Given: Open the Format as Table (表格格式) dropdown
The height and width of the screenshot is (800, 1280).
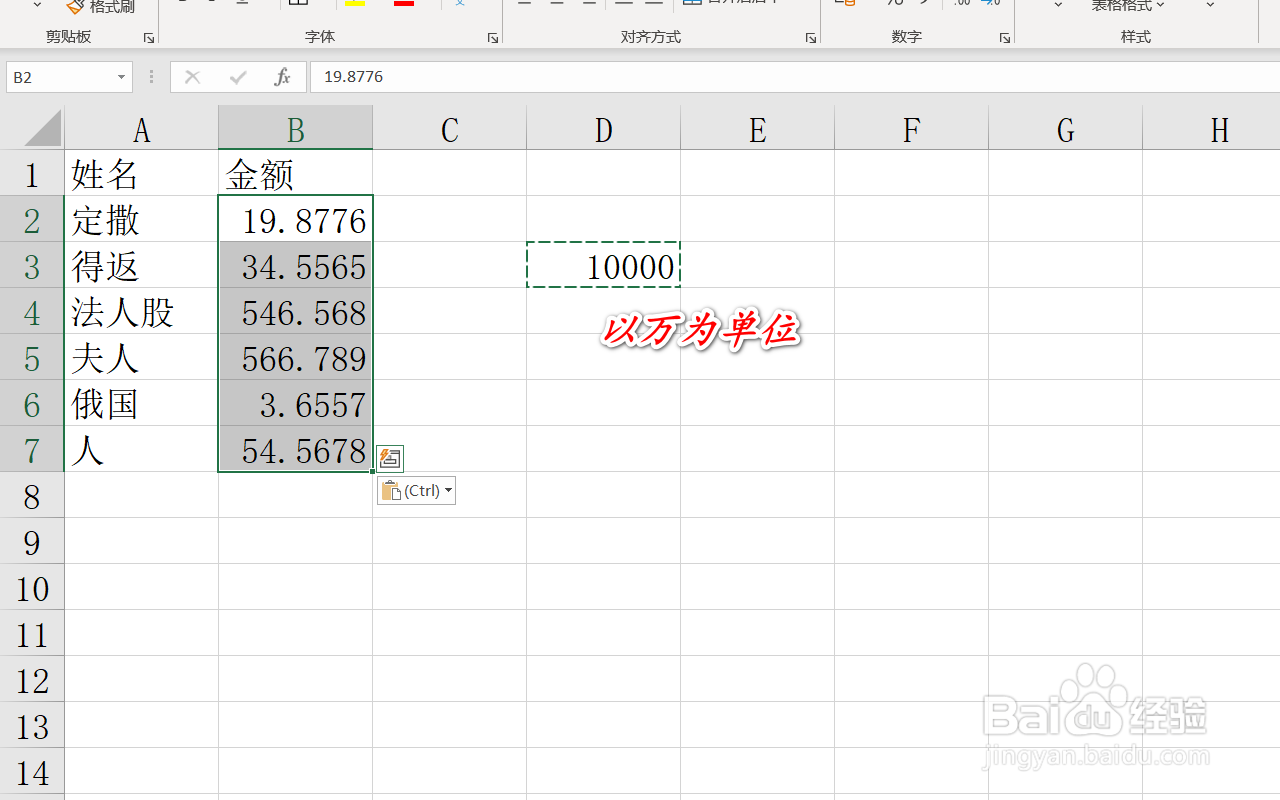Looking at the screenshot, I should [1128, 6].
